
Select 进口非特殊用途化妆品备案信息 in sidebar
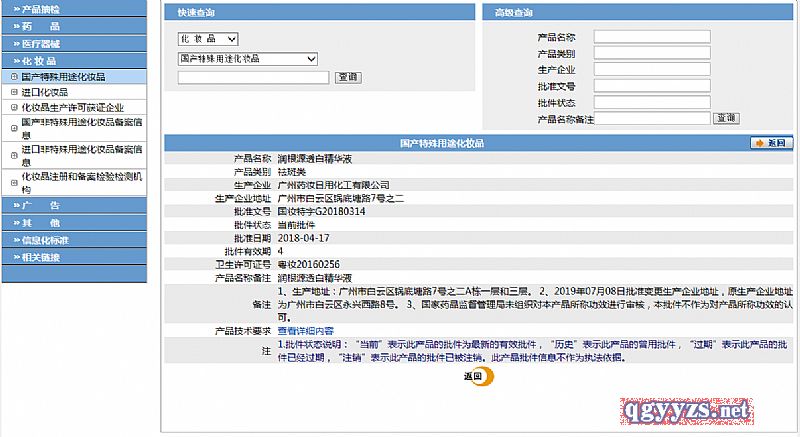pos(80,155)
